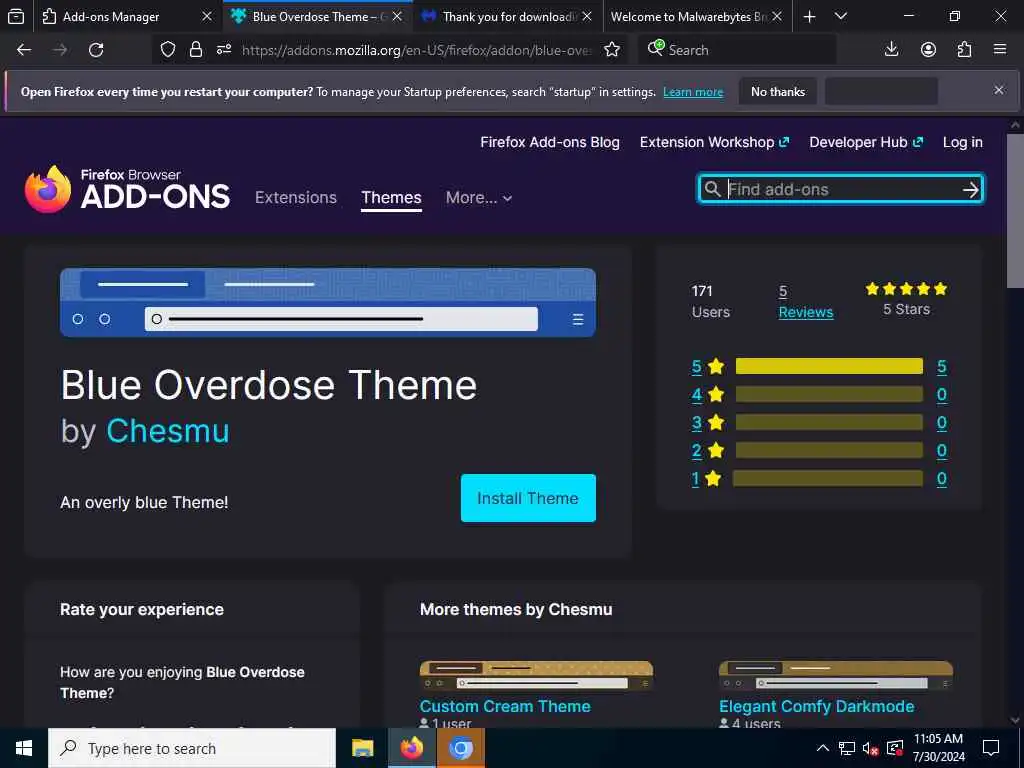The image size is (1024, 768).
Task: Click the Blue Overdose Theme preview image
Action: coord(328,302)
